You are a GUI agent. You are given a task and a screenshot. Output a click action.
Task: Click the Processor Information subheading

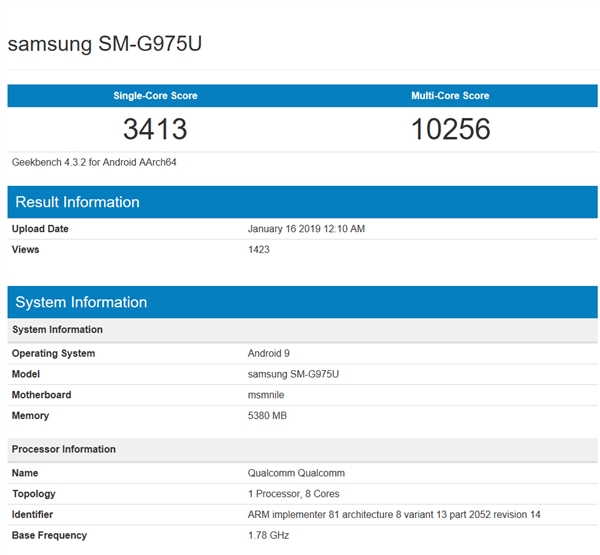[x=63, y=449]
